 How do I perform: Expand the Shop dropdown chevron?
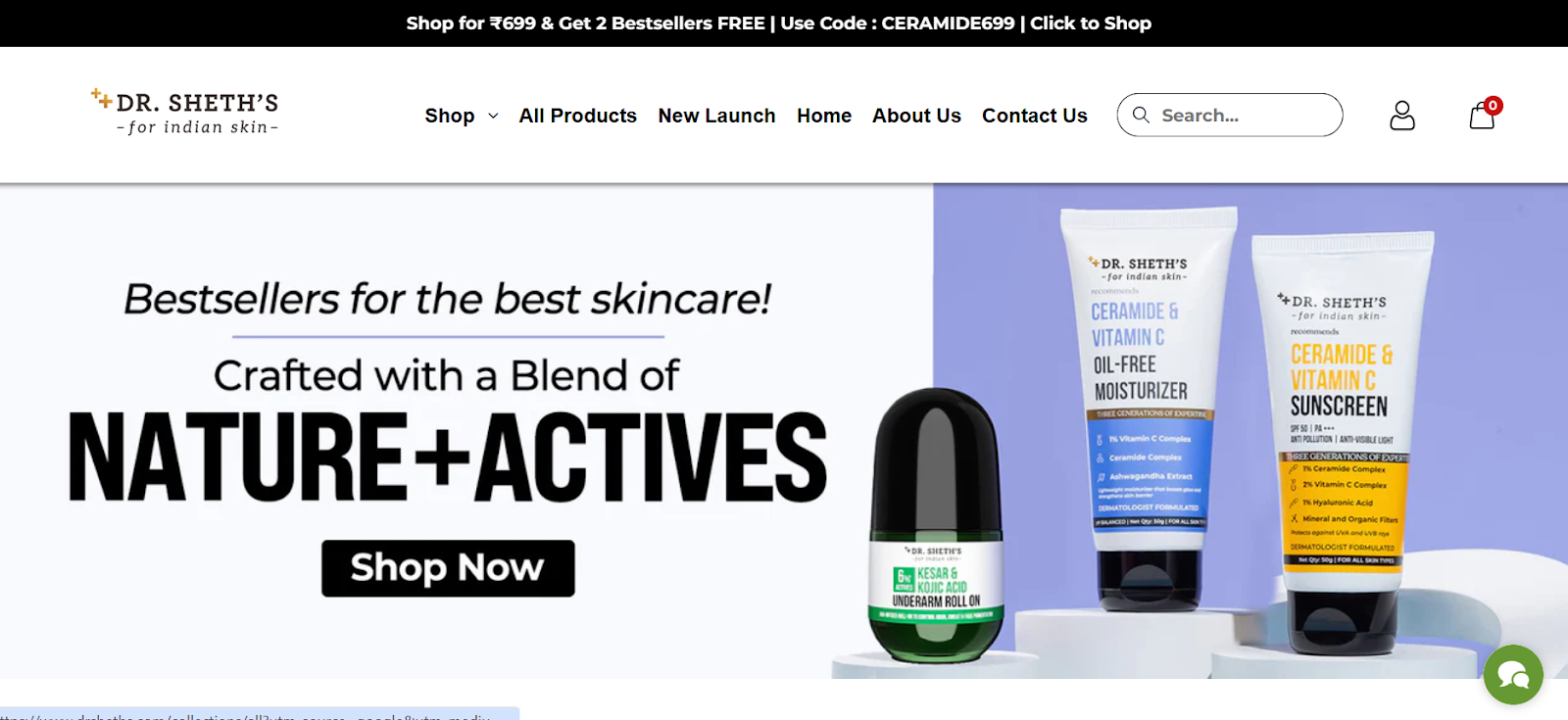pos(493,116)
